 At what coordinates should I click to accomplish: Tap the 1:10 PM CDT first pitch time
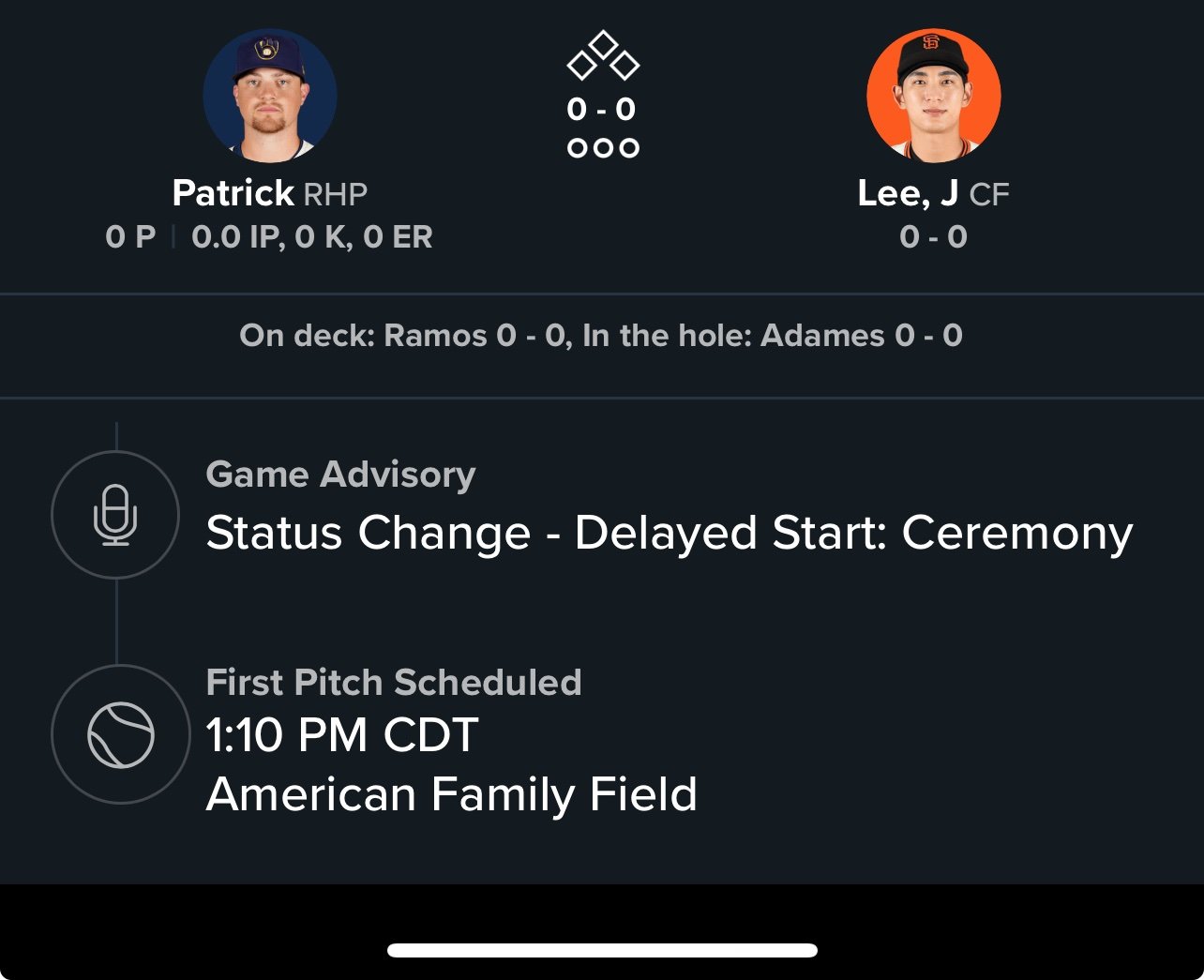click(x=342, y=734)
